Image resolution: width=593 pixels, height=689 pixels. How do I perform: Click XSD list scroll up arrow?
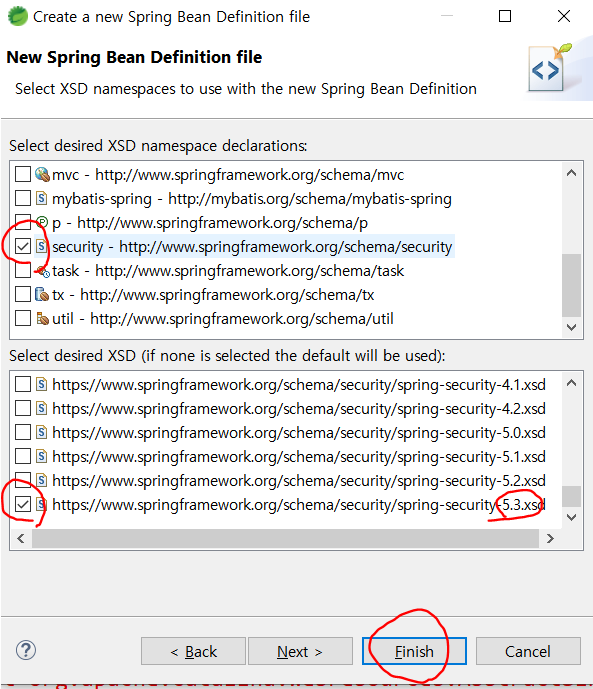[x=571, y=383]
